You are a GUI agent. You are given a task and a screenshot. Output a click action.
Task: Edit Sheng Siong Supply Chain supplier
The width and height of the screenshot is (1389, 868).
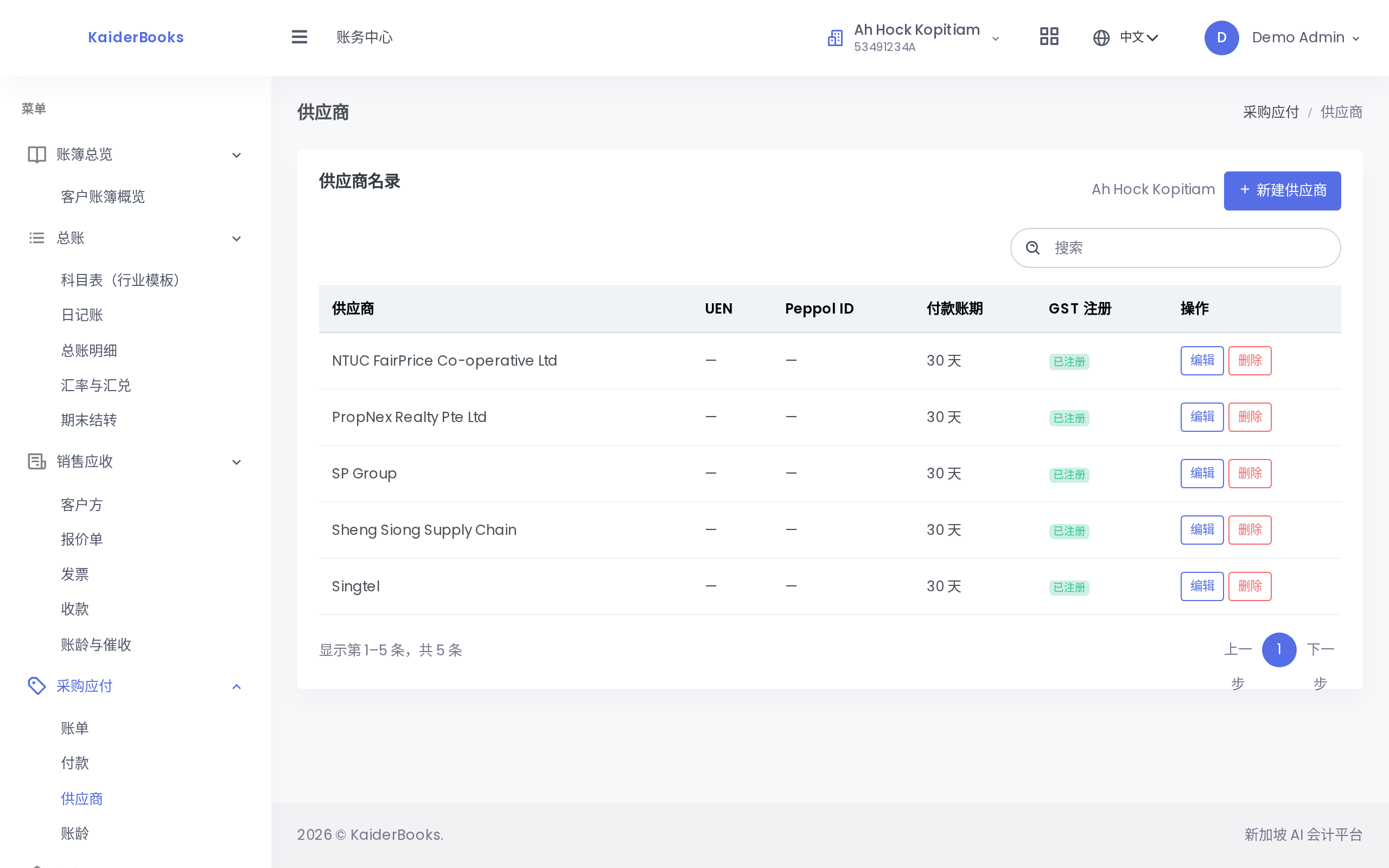tap(1202, 530)
